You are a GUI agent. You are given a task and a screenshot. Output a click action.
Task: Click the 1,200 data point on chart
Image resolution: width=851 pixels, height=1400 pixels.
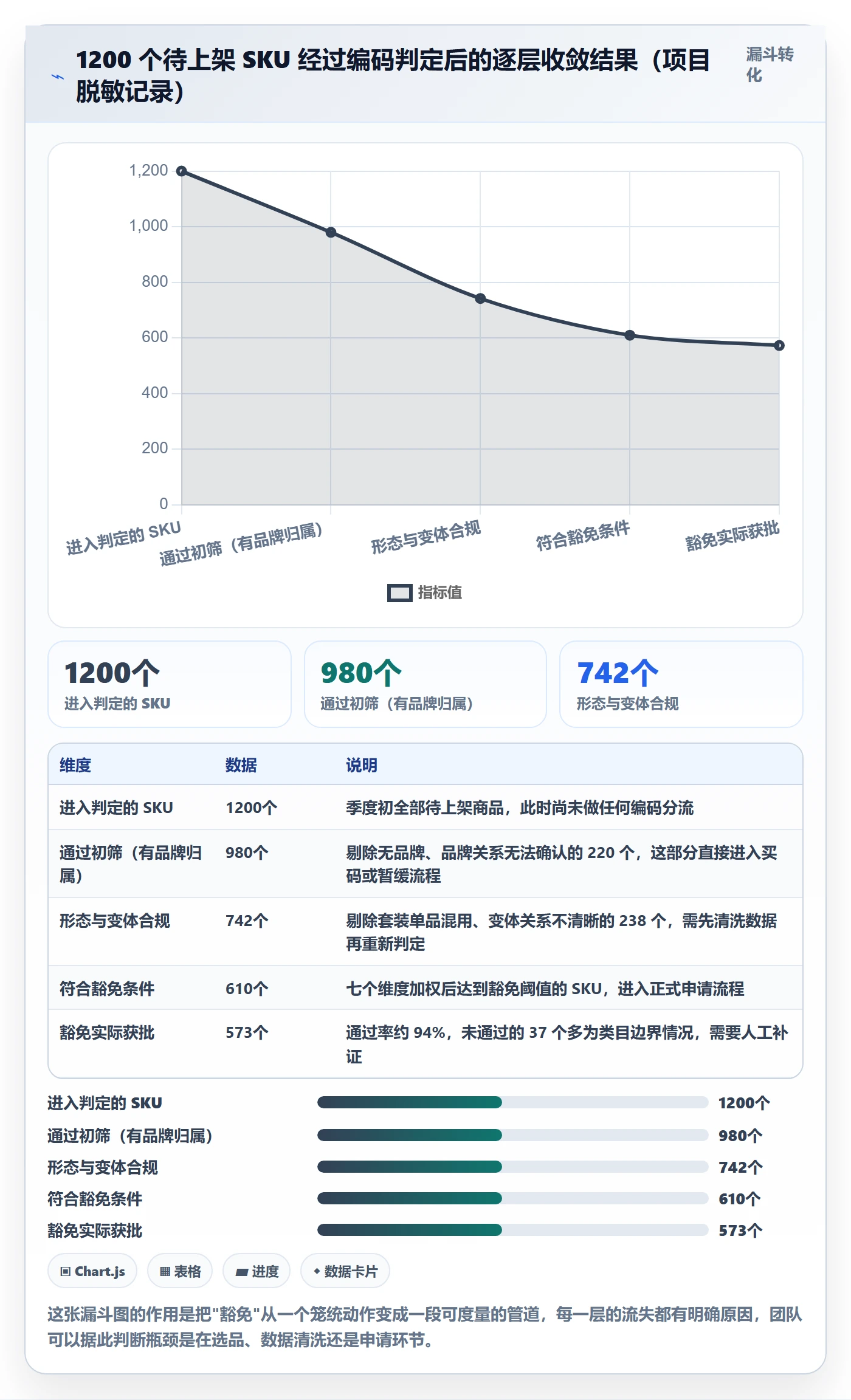(181, 171)
